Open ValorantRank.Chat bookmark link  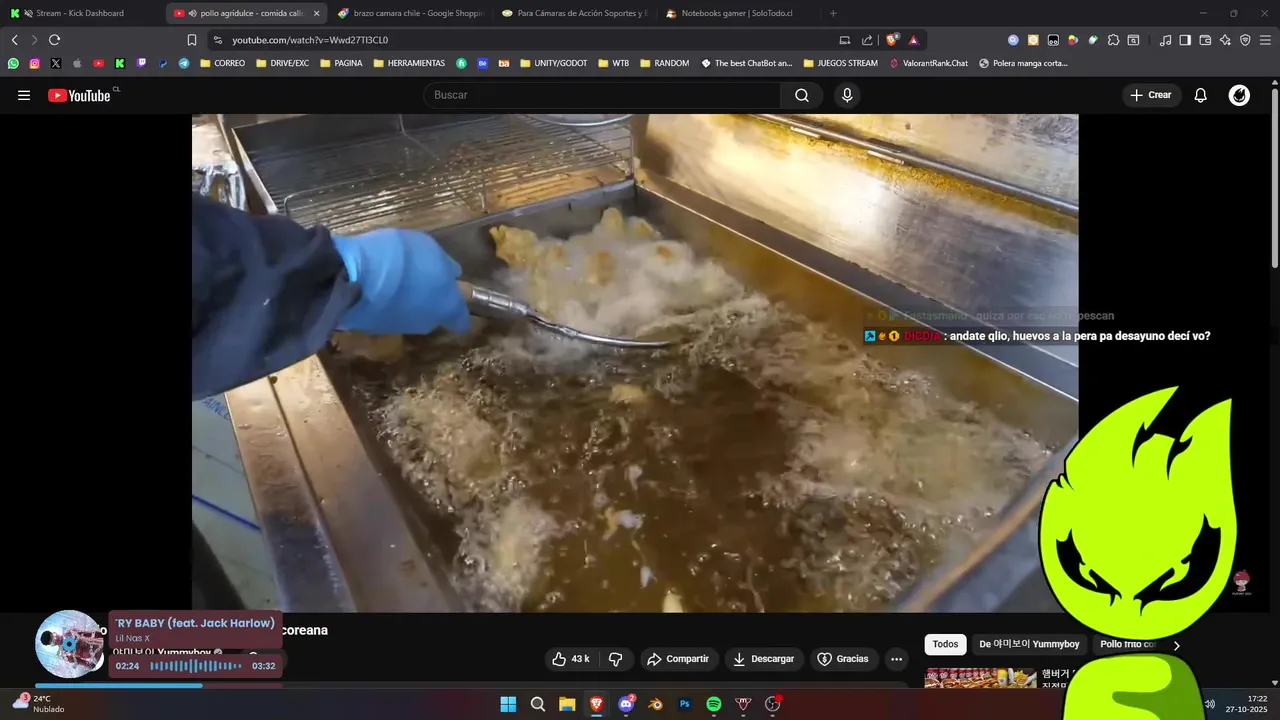tap(928, 63)
